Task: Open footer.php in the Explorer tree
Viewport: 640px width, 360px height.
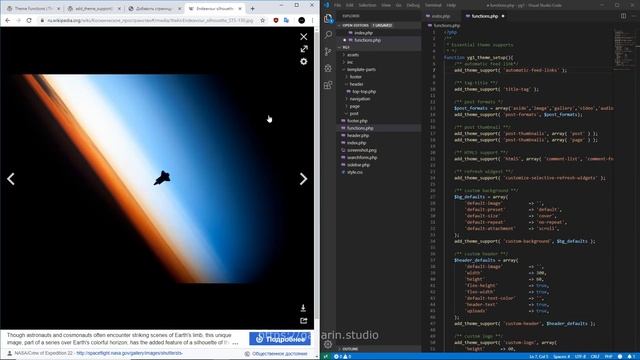Action: point(357,121)
